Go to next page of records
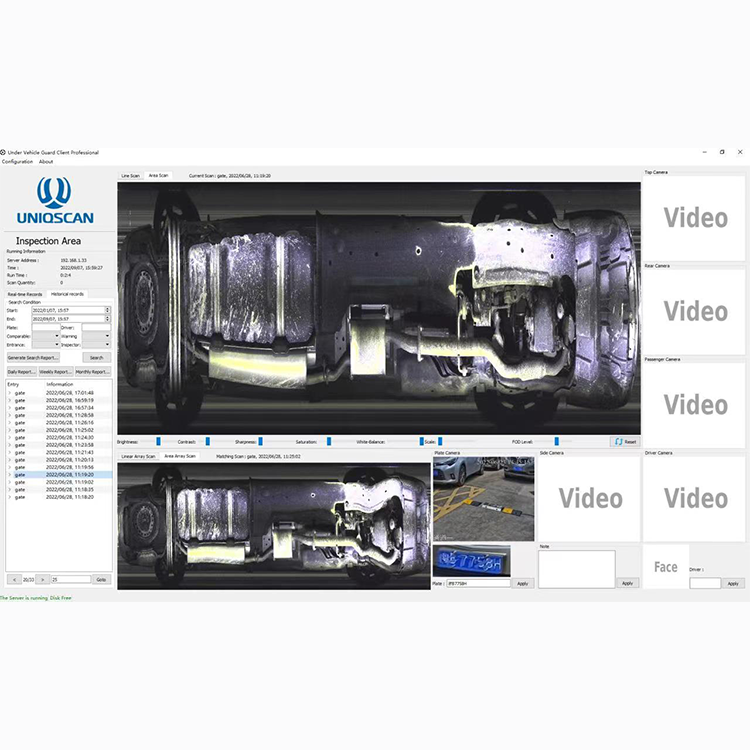The height and width of the screenshot is (750, 750). [x=43, y=579]
